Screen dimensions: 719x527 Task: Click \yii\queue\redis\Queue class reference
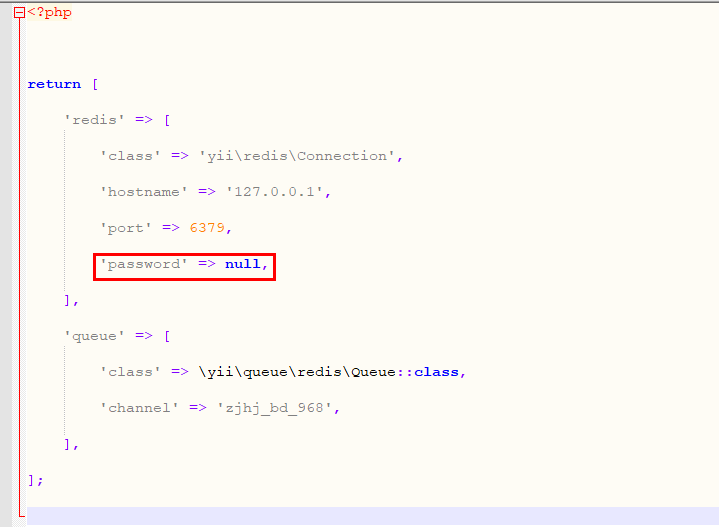pos(297,372)
